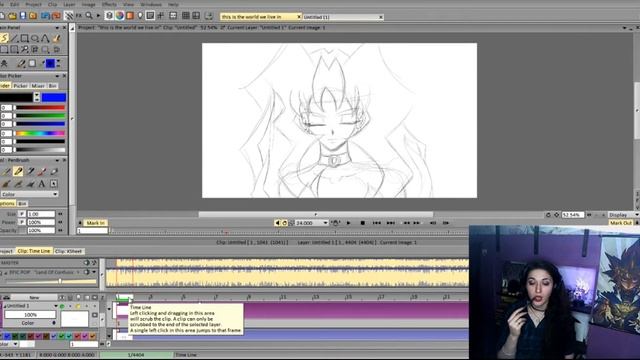Click the horizontal canvas scrollbar
Screen dimensions: 640x360
point(316,214)
